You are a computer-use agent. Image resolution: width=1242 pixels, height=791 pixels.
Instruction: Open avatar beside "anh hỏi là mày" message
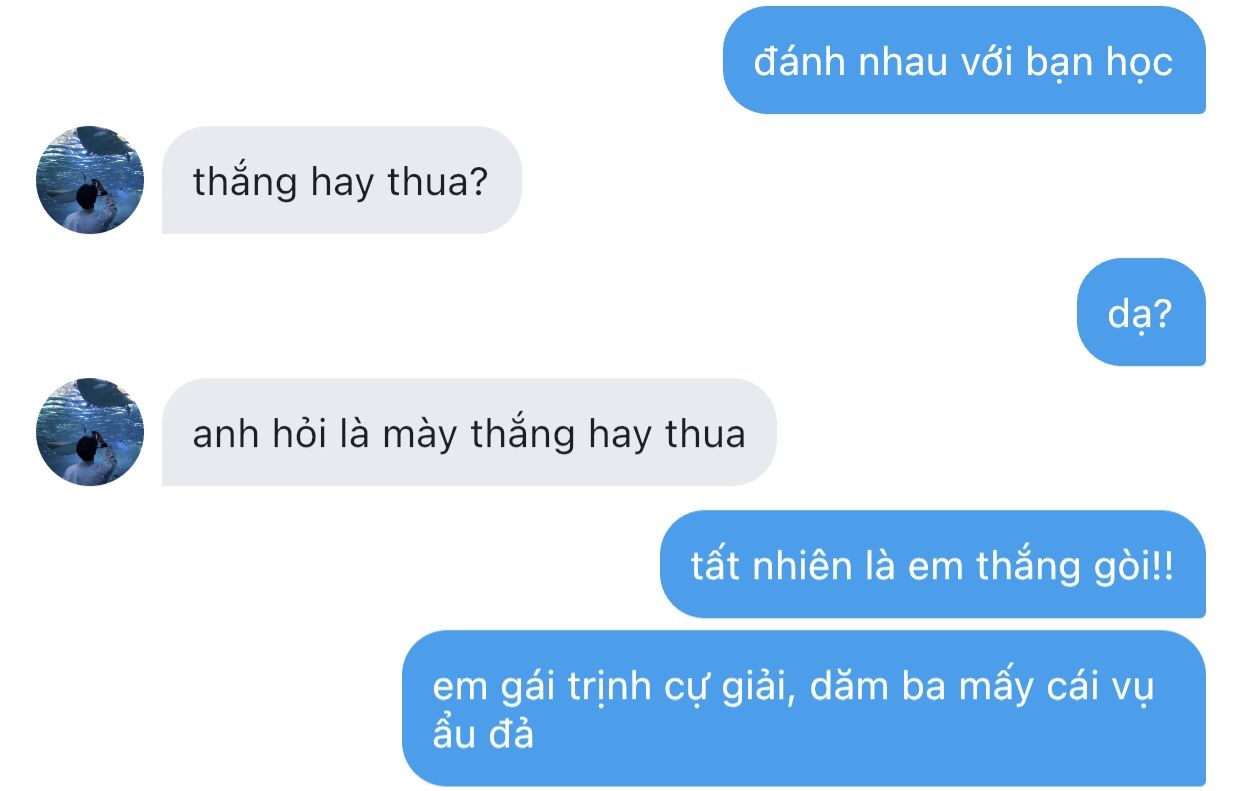click(x=90, y=432)
